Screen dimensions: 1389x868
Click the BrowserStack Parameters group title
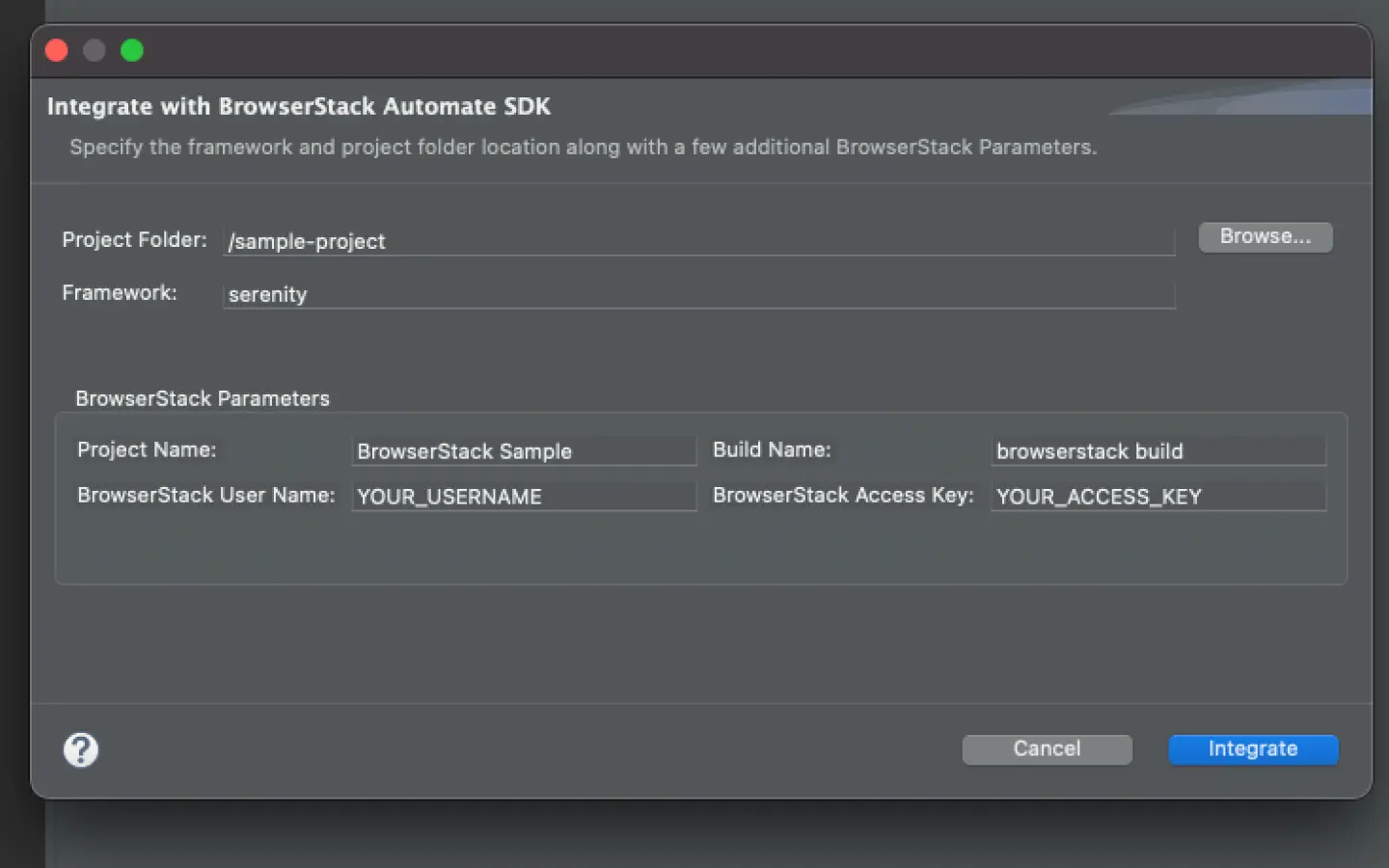[x=203, y=398]
